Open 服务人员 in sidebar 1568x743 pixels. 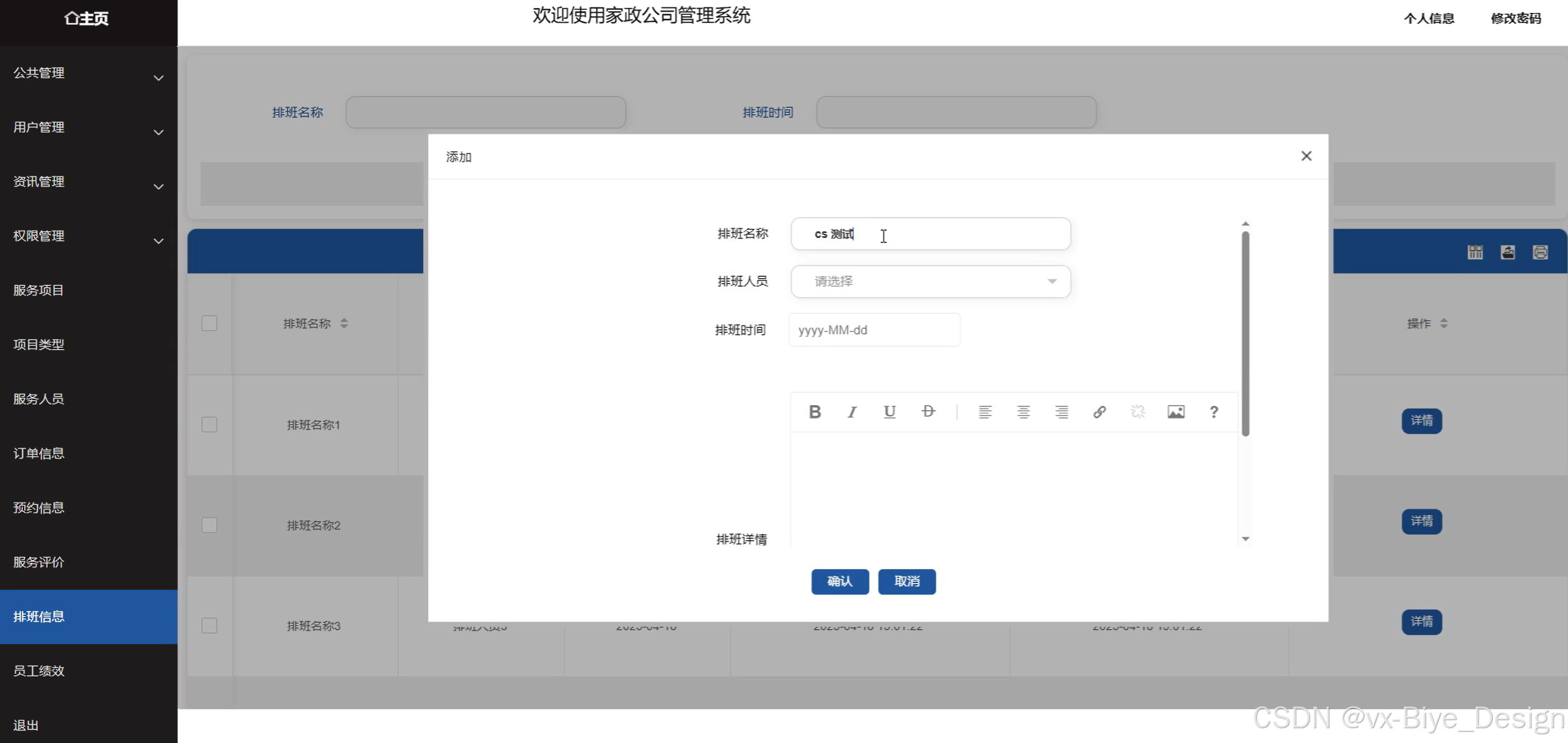pyautogui.click(x=39, y=399)
